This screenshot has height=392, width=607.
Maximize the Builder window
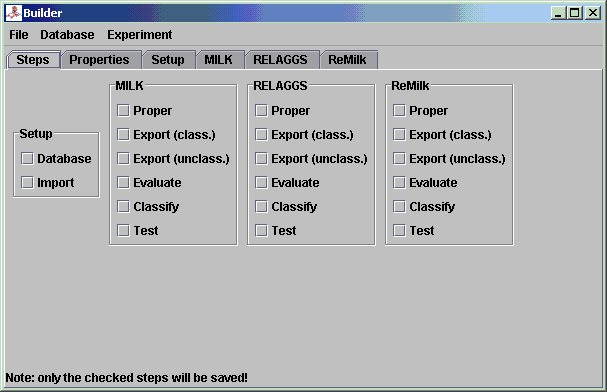[575, 13]
